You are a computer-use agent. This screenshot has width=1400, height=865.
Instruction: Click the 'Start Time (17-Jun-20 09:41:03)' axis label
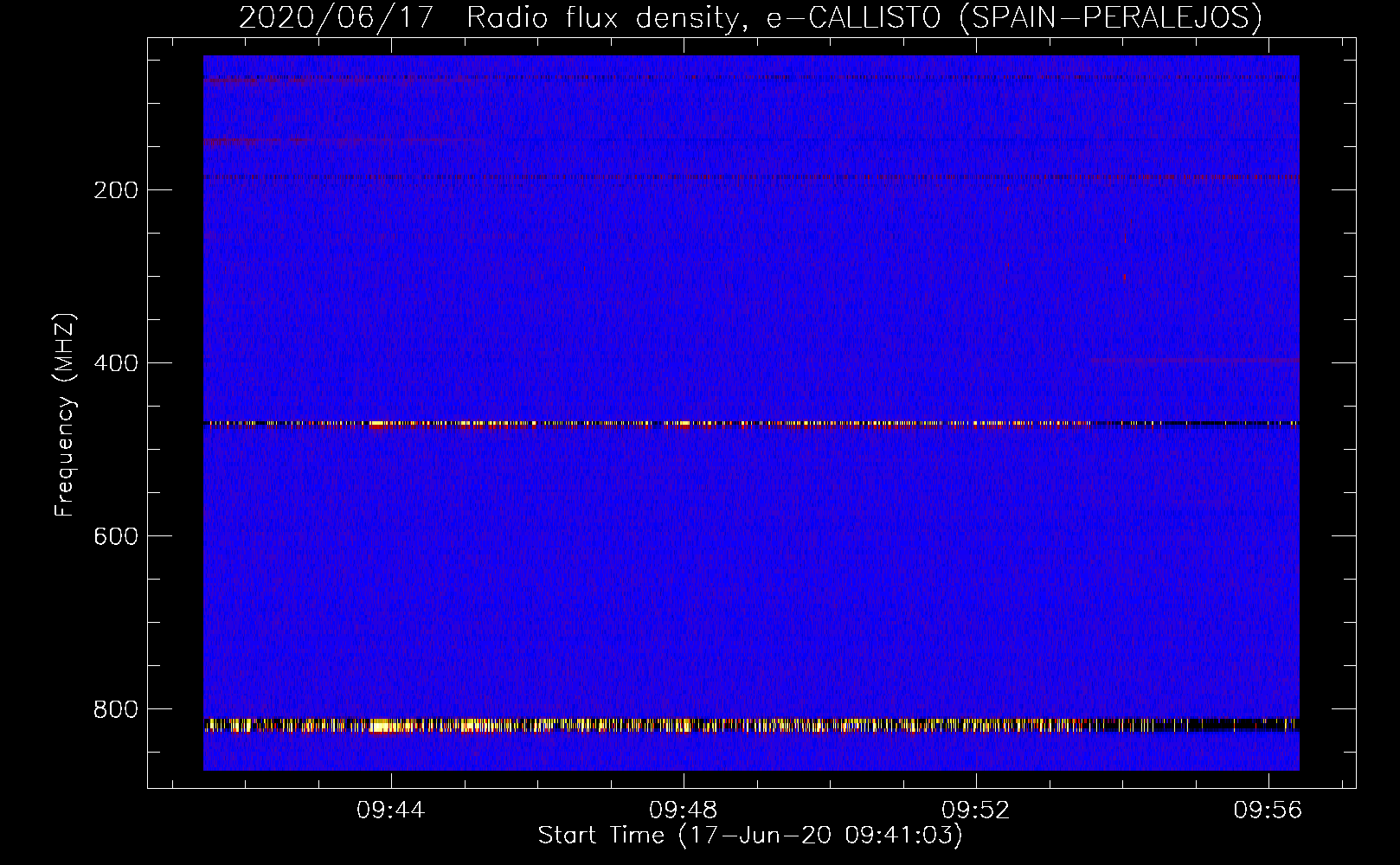750,836
